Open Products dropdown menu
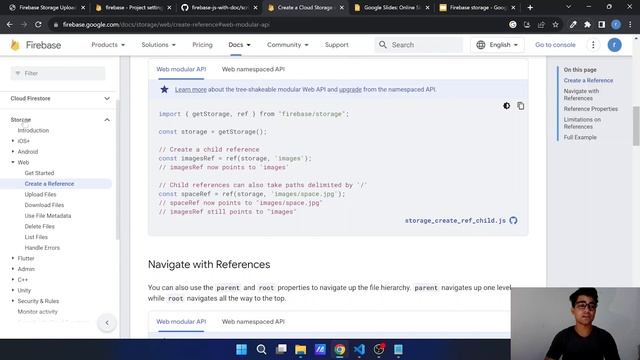The height and width of the screenshot is (360, 640). (x=108, y=45)
